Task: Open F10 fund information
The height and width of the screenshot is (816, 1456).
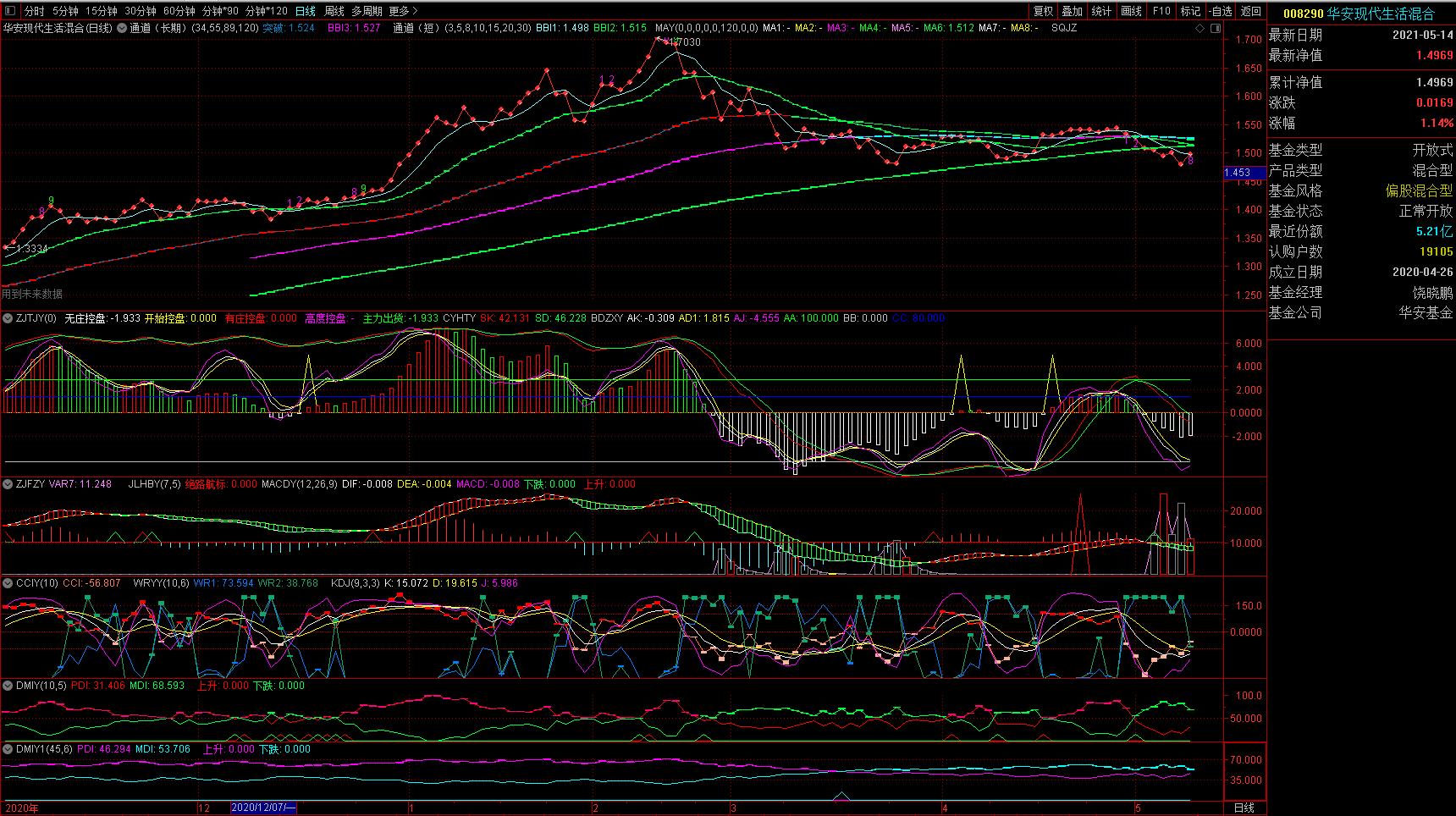Action: 1161,11
